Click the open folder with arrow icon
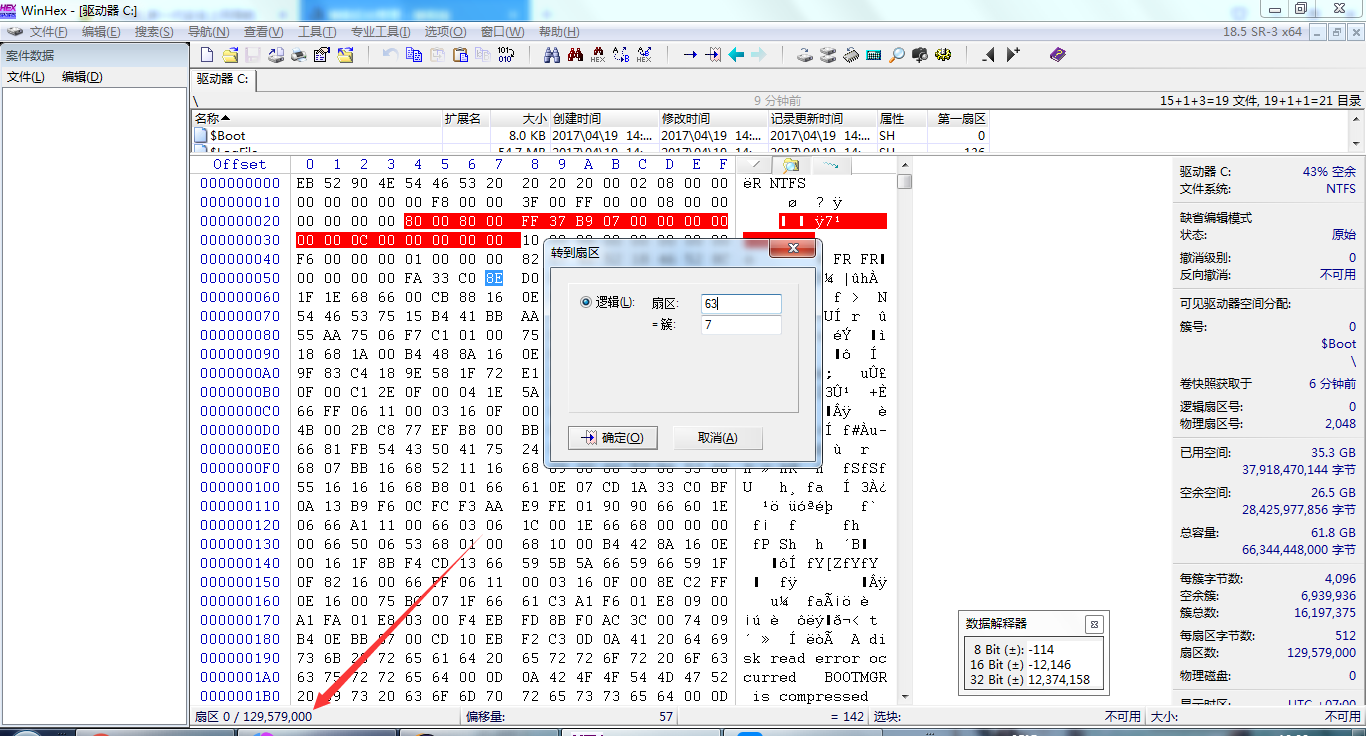The height and width of the screenshot is (736, 1366). coord(345,55)
